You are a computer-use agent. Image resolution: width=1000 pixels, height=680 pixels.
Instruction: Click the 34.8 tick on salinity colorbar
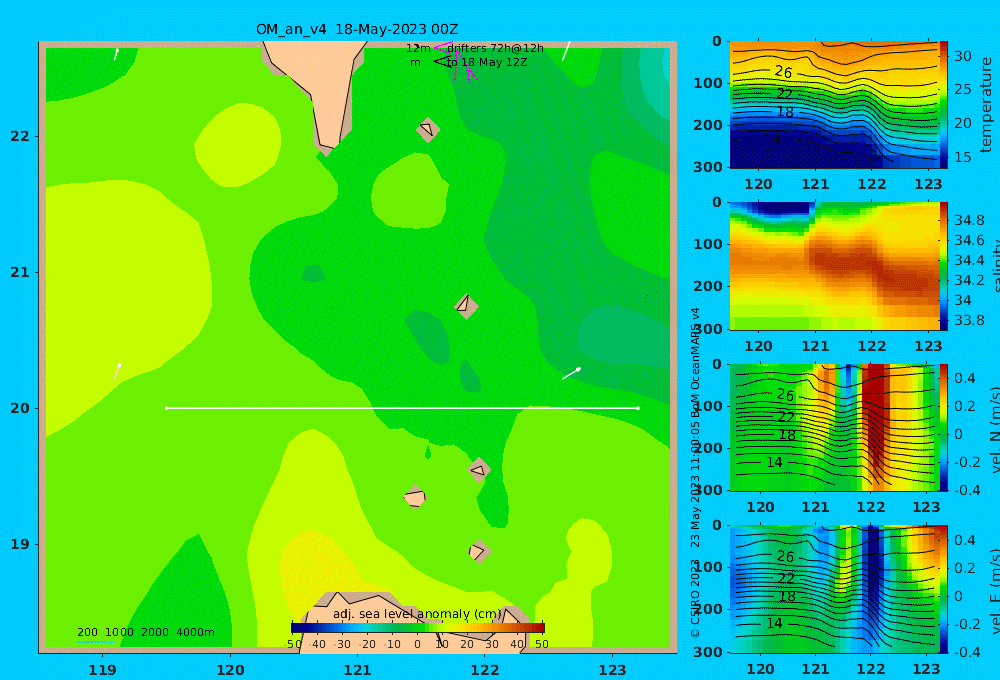[x=969, y=220]
